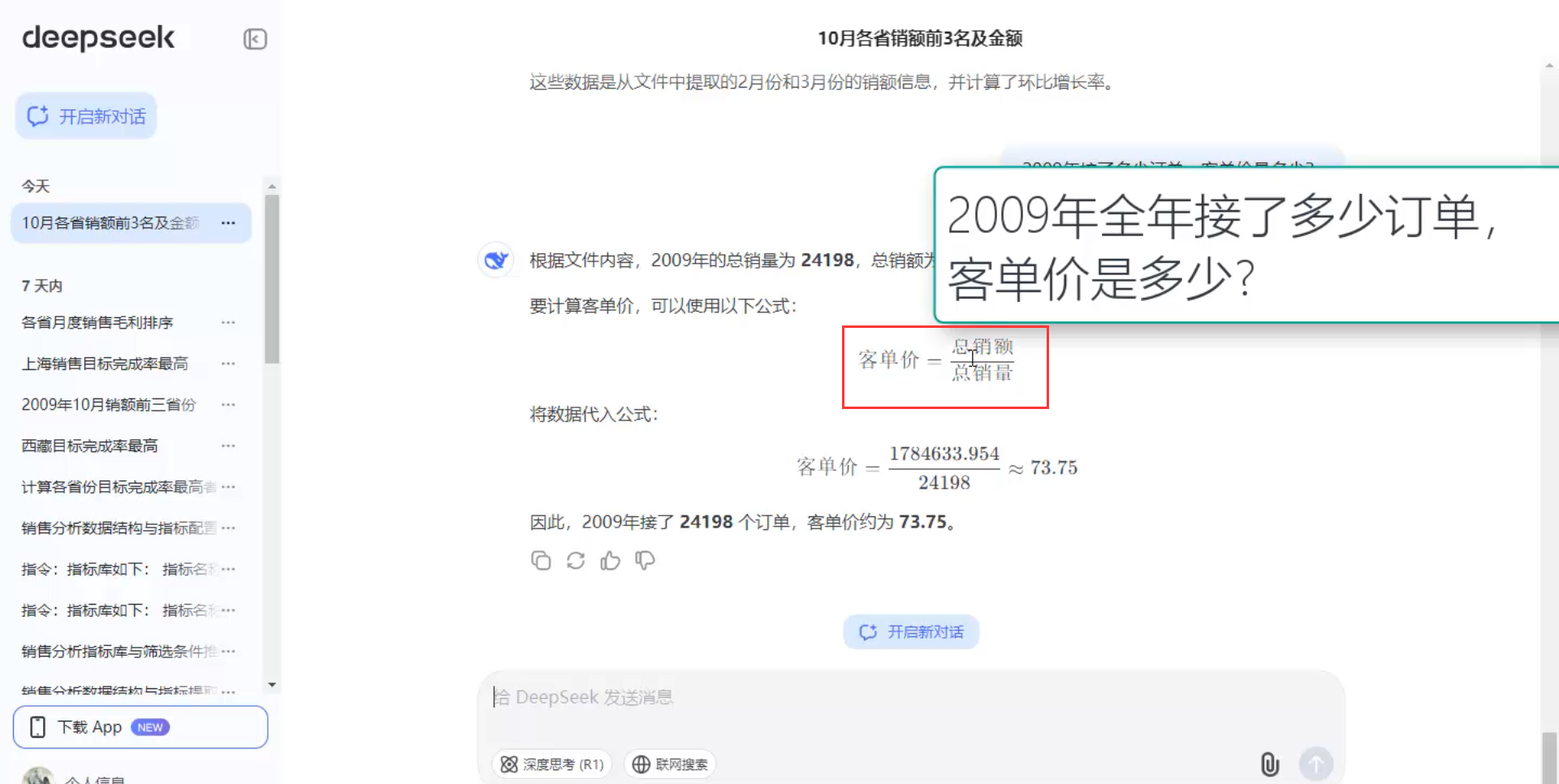Open the 2009年10月销额前三省份 conversation
Screen dimensions: 1559x784
pyautogui.click(x=109, y=404)
